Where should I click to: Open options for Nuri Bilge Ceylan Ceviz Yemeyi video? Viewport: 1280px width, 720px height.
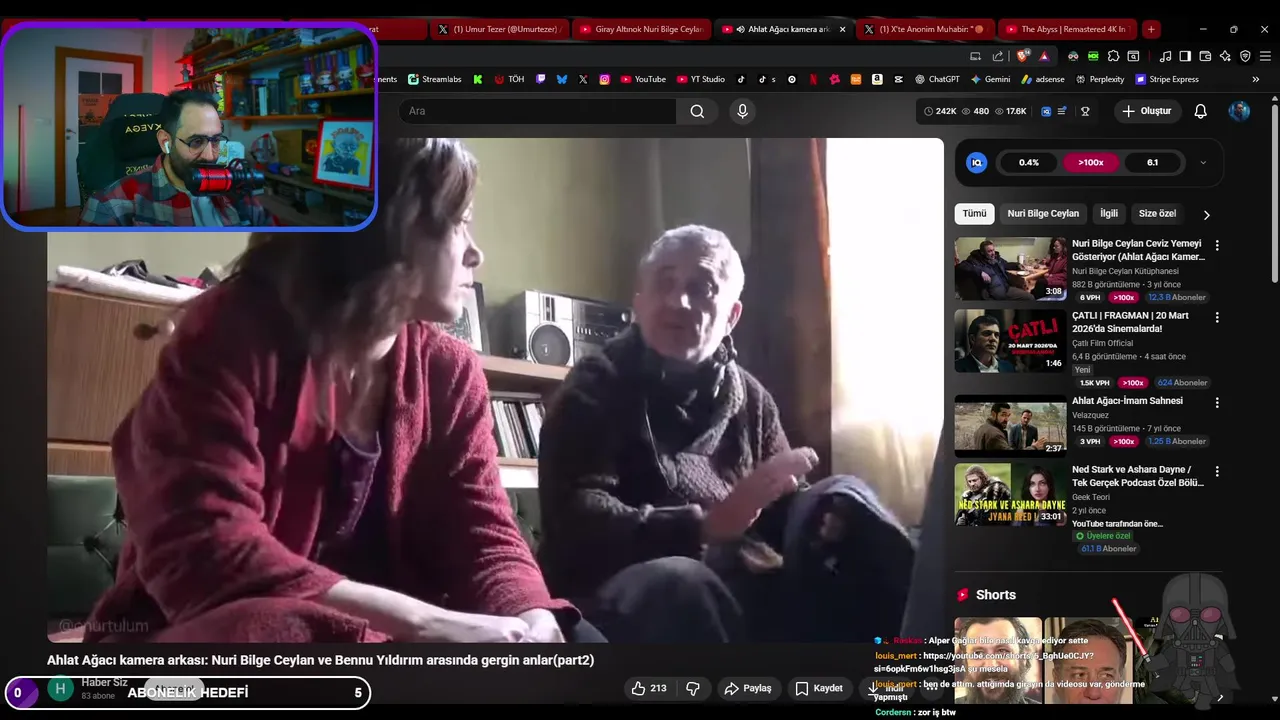1217,245
